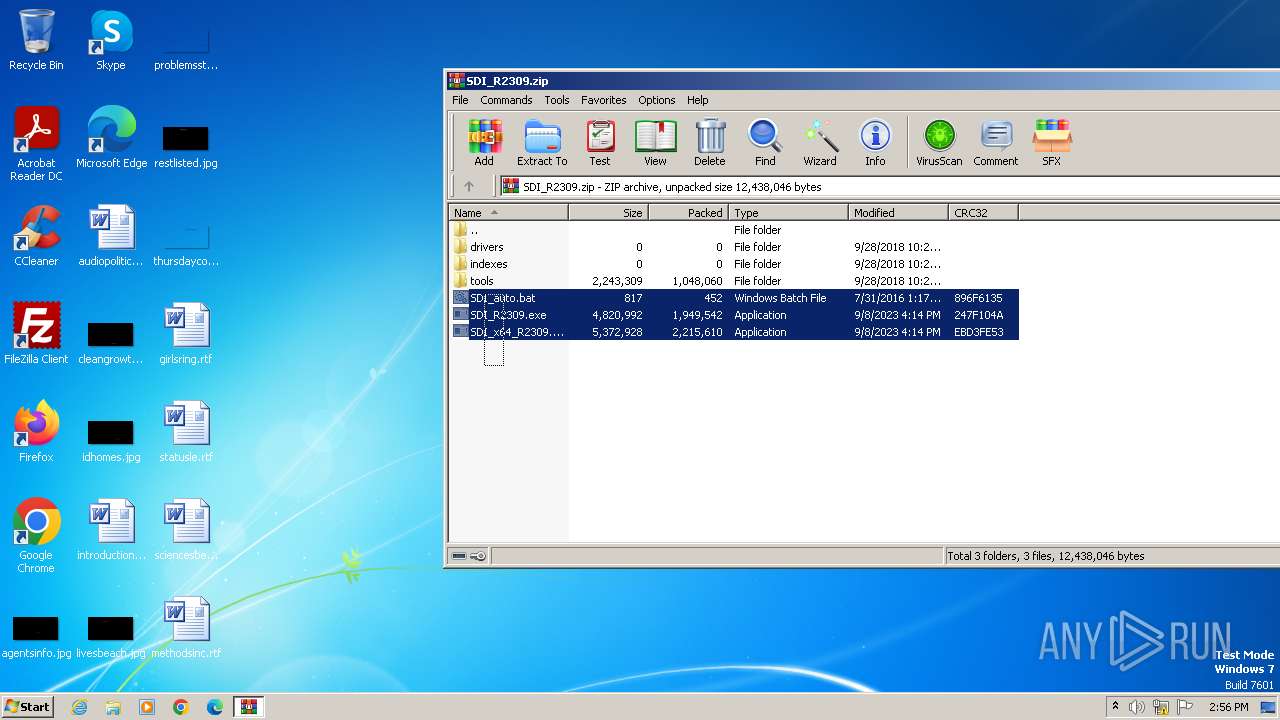
Task: Click the Start button
Action: (x=27, y=706)
